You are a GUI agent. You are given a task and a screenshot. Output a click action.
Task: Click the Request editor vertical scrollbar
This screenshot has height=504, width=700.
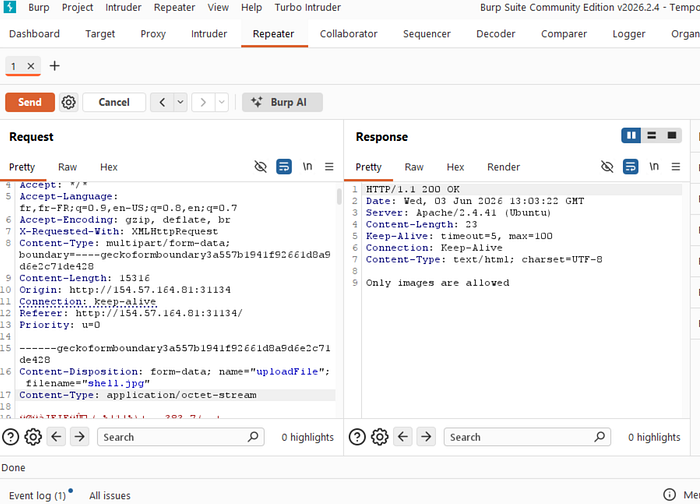point(339,196)
